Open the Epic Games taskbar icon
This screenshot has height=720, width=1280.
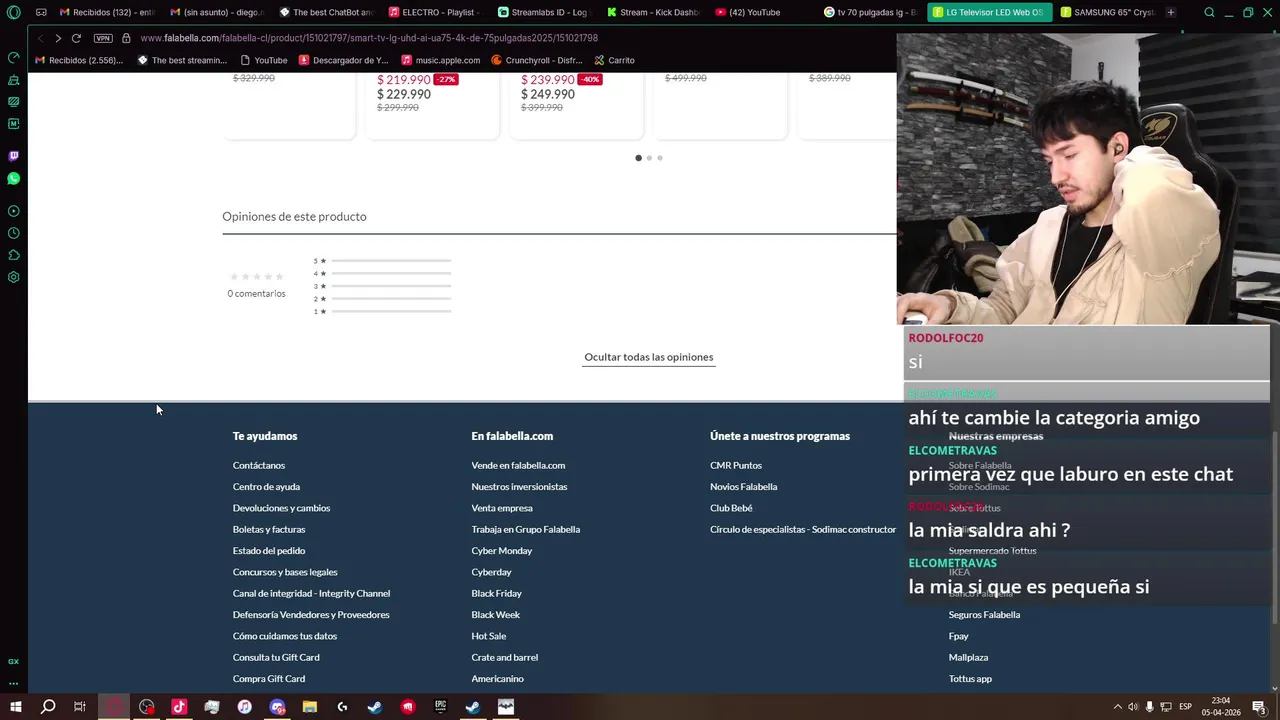[440, 707]
